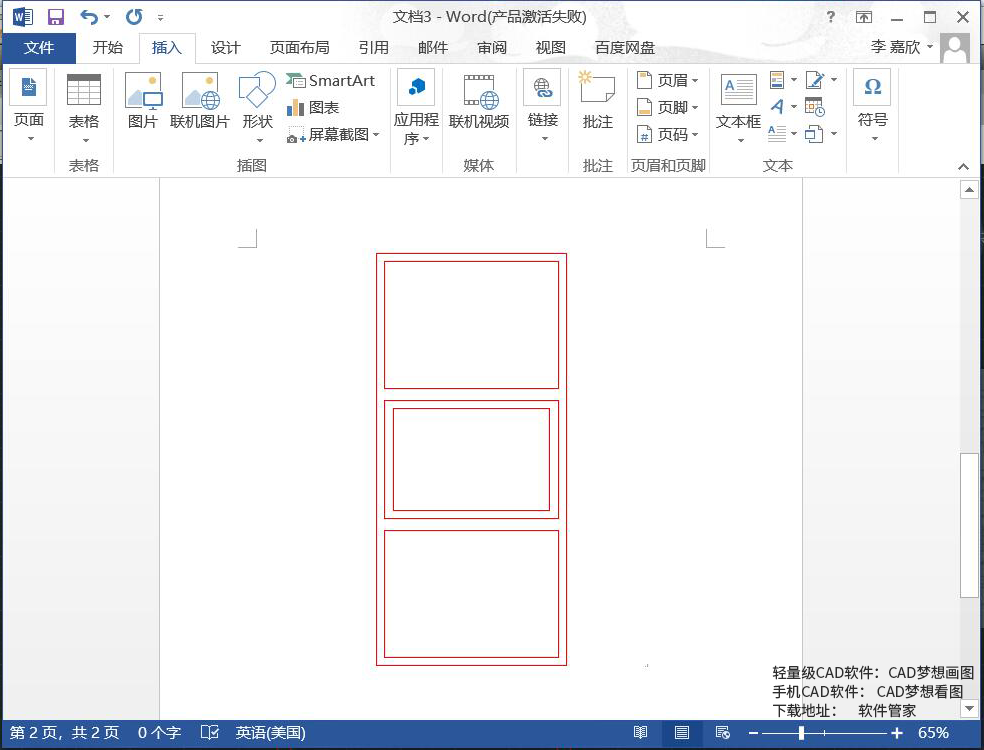Insert a chart with 图表
Image resolution: width=984 pixels, height=750 pixels.
313,107
